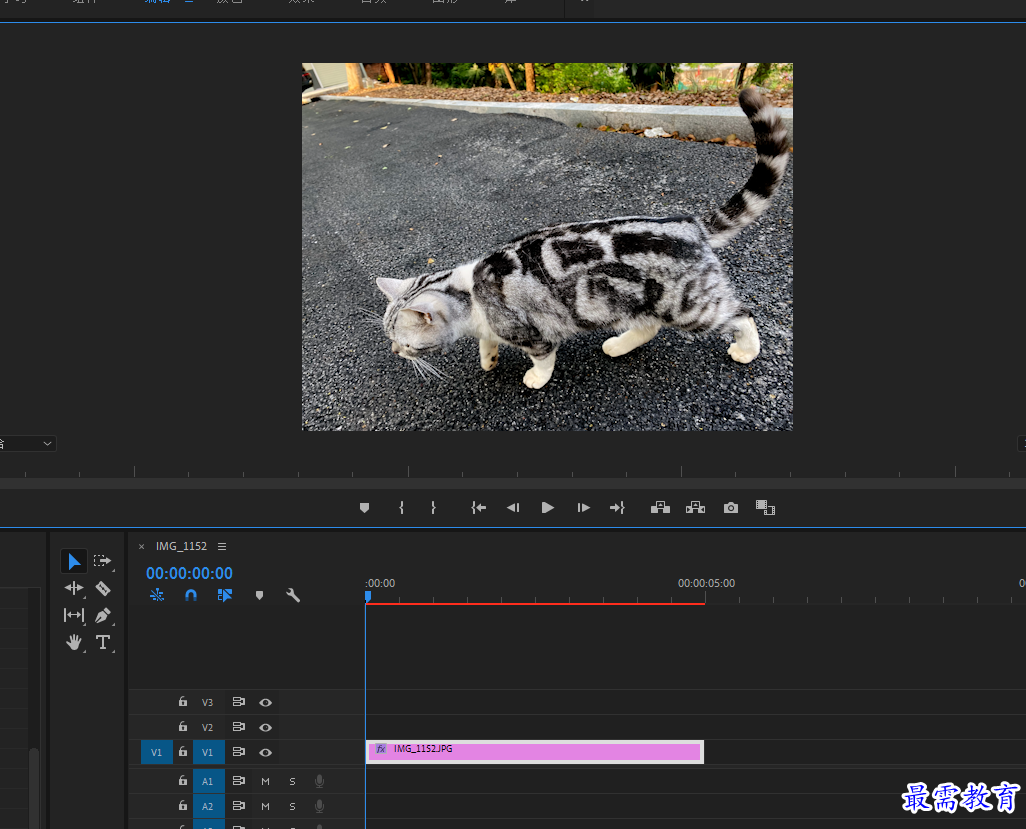The height and width of the screenshot is (829, 1026).
Task: Select the Razor tool
Action: [103, 588]
